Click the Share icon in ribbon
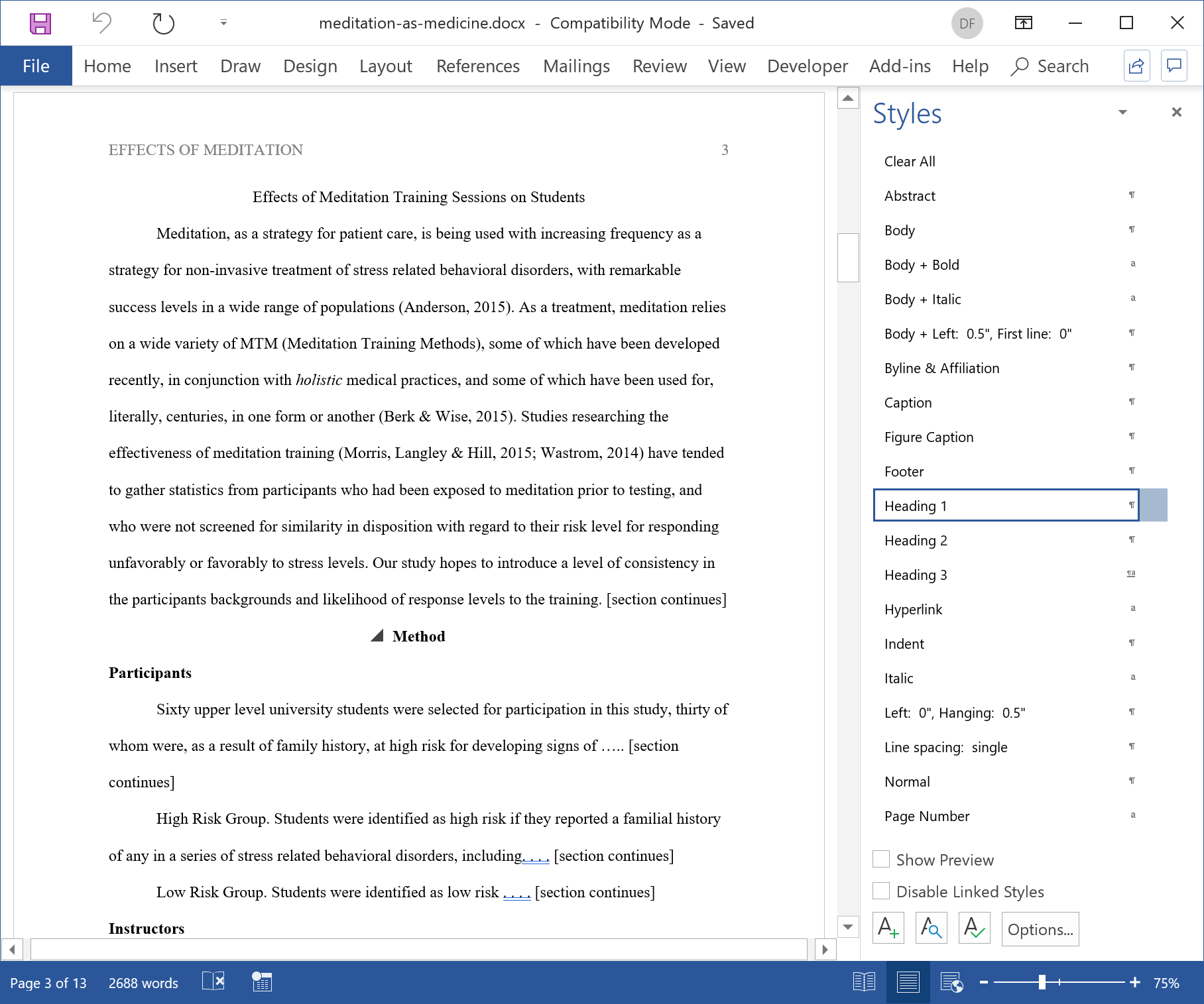The image size is (1204, 1004). tap(1136, 66)
